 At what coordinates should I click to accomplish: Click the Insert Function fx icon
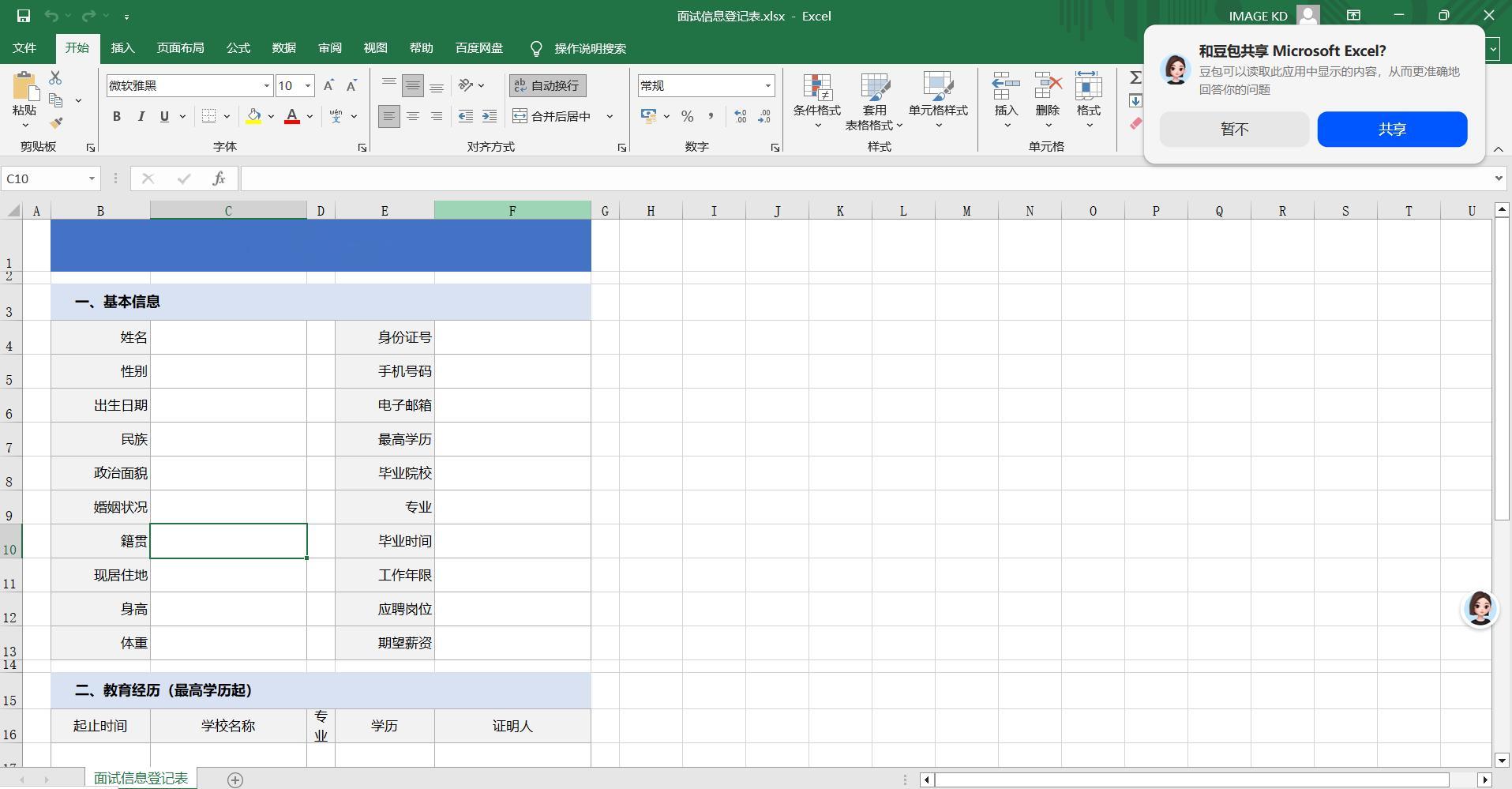tap(219, 178)
